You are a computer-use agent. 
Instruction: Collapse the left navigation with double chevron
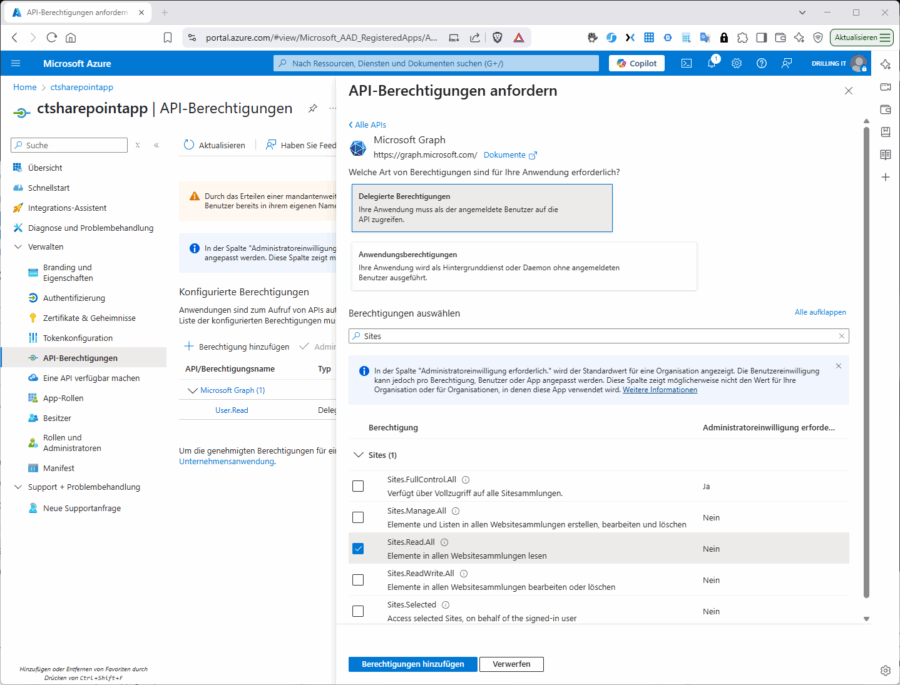click(x=156, y=145)
